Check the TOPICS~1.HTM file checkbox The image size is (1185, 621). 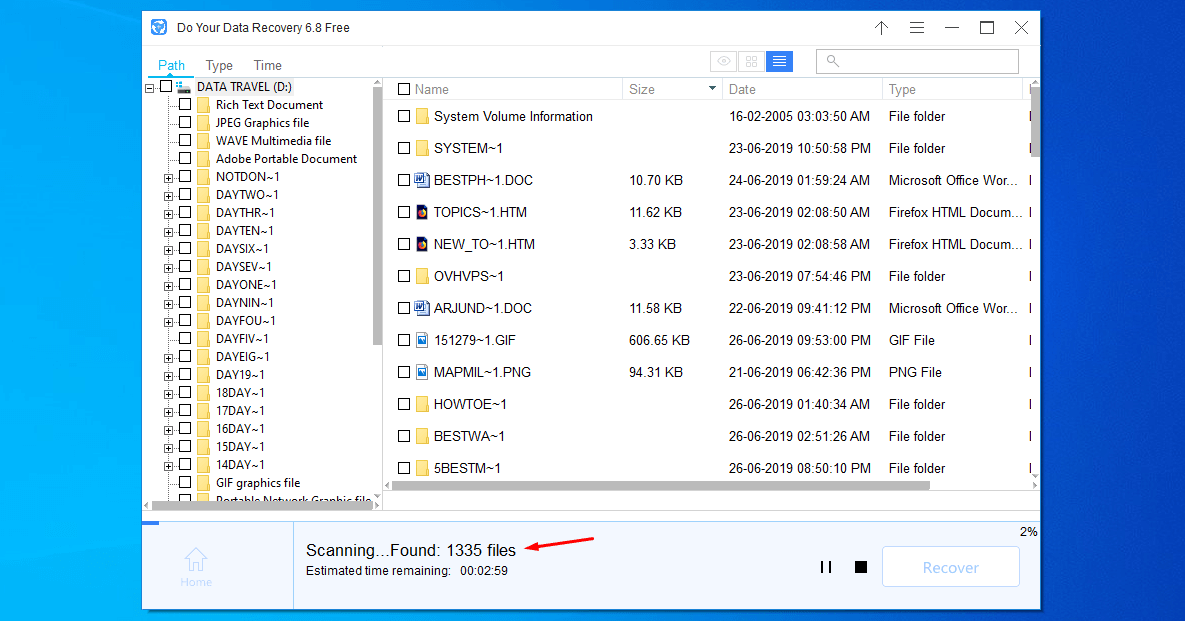click(404, 212)
